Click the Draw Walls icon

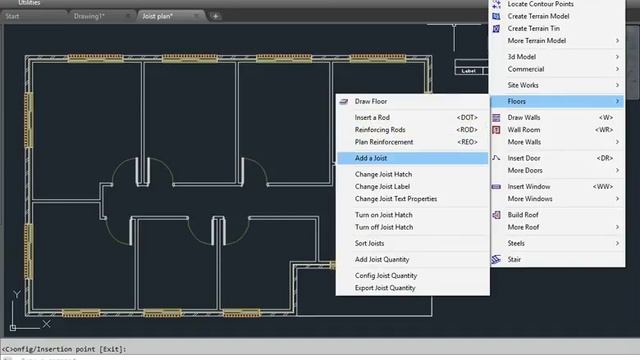(x=496, y=118)
